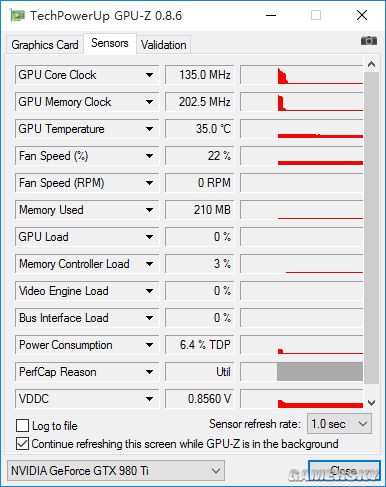The image size is (386, 487).
Task: Open the Power Consumption dropdown arrow
Action: point(149,345)
